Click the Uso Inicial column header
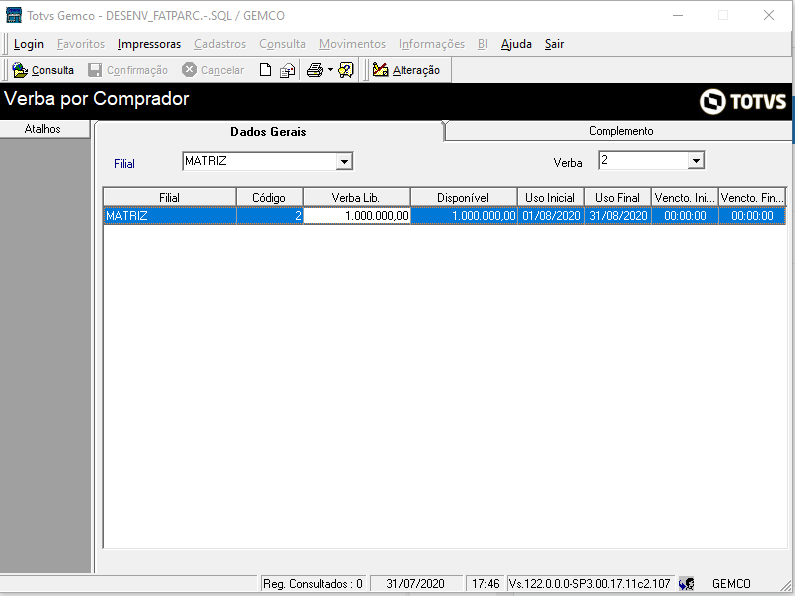The width and height of the screenshot is (795, 596). [550, 197]
